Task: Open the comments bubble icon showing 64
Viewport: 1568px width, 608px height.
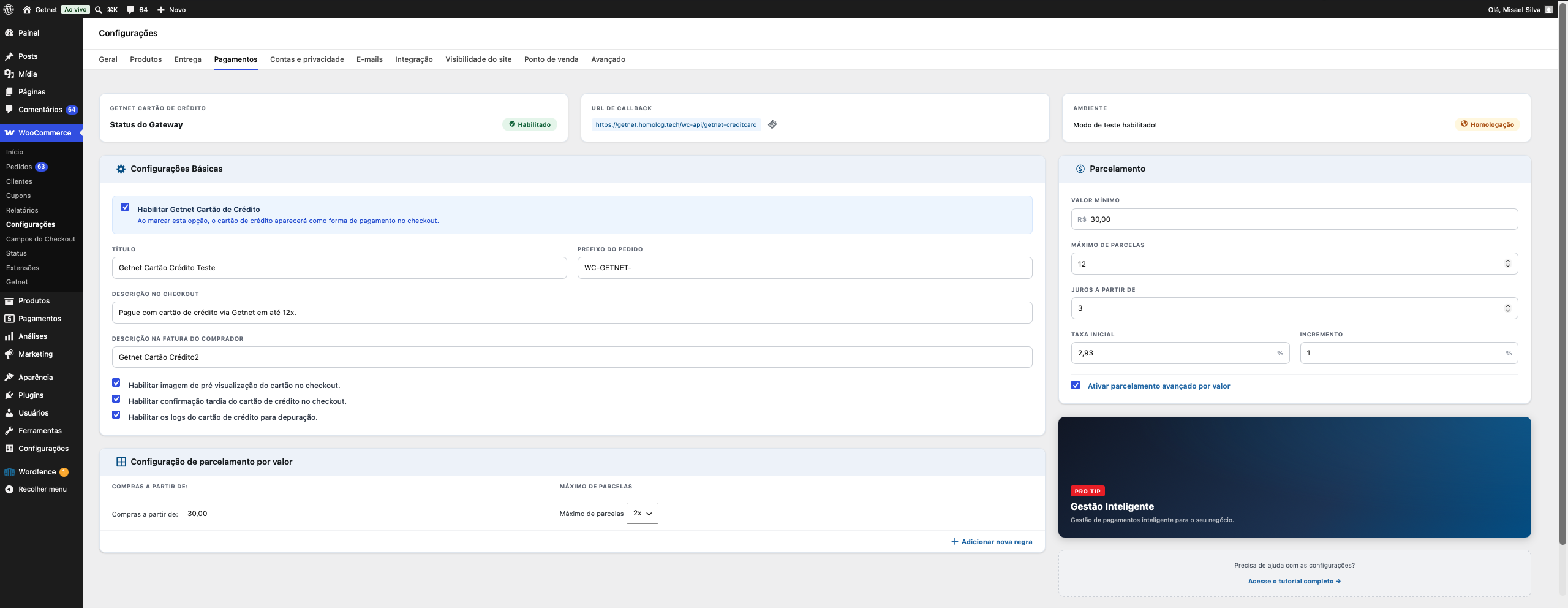Action: point(130,10)
